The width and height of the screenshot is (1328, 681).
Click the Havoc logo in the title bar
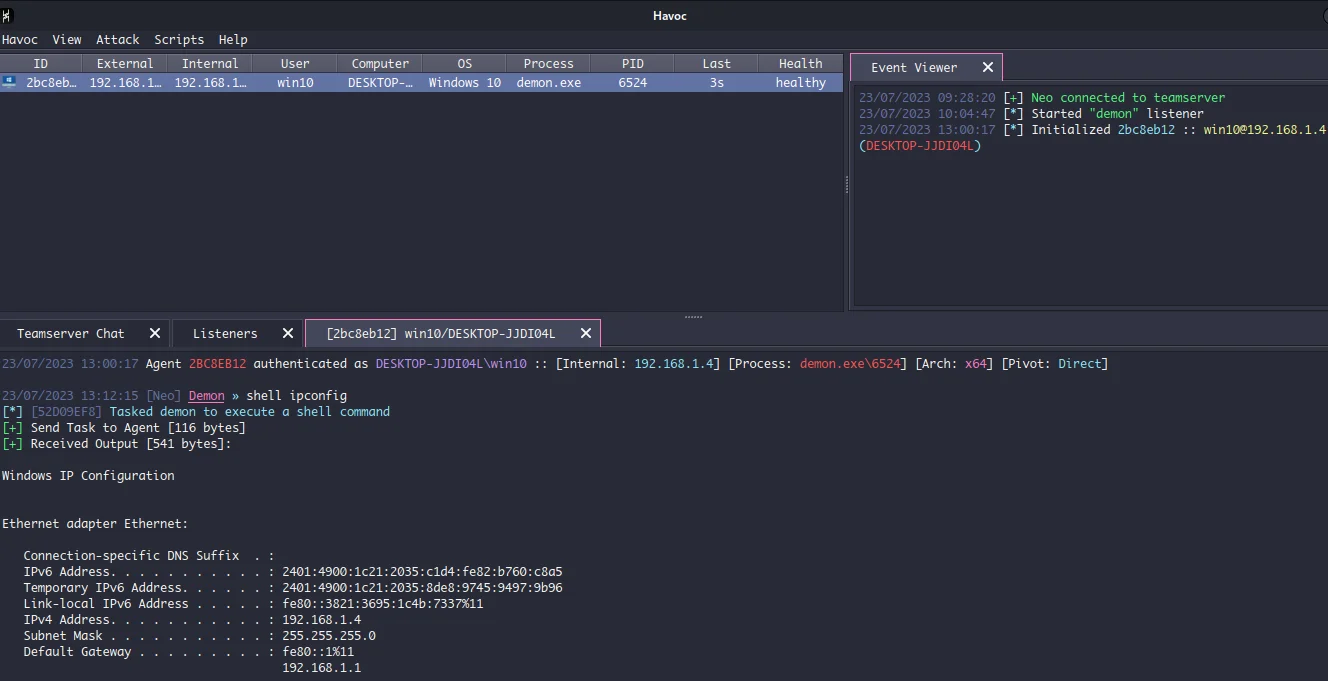point(8,15)
